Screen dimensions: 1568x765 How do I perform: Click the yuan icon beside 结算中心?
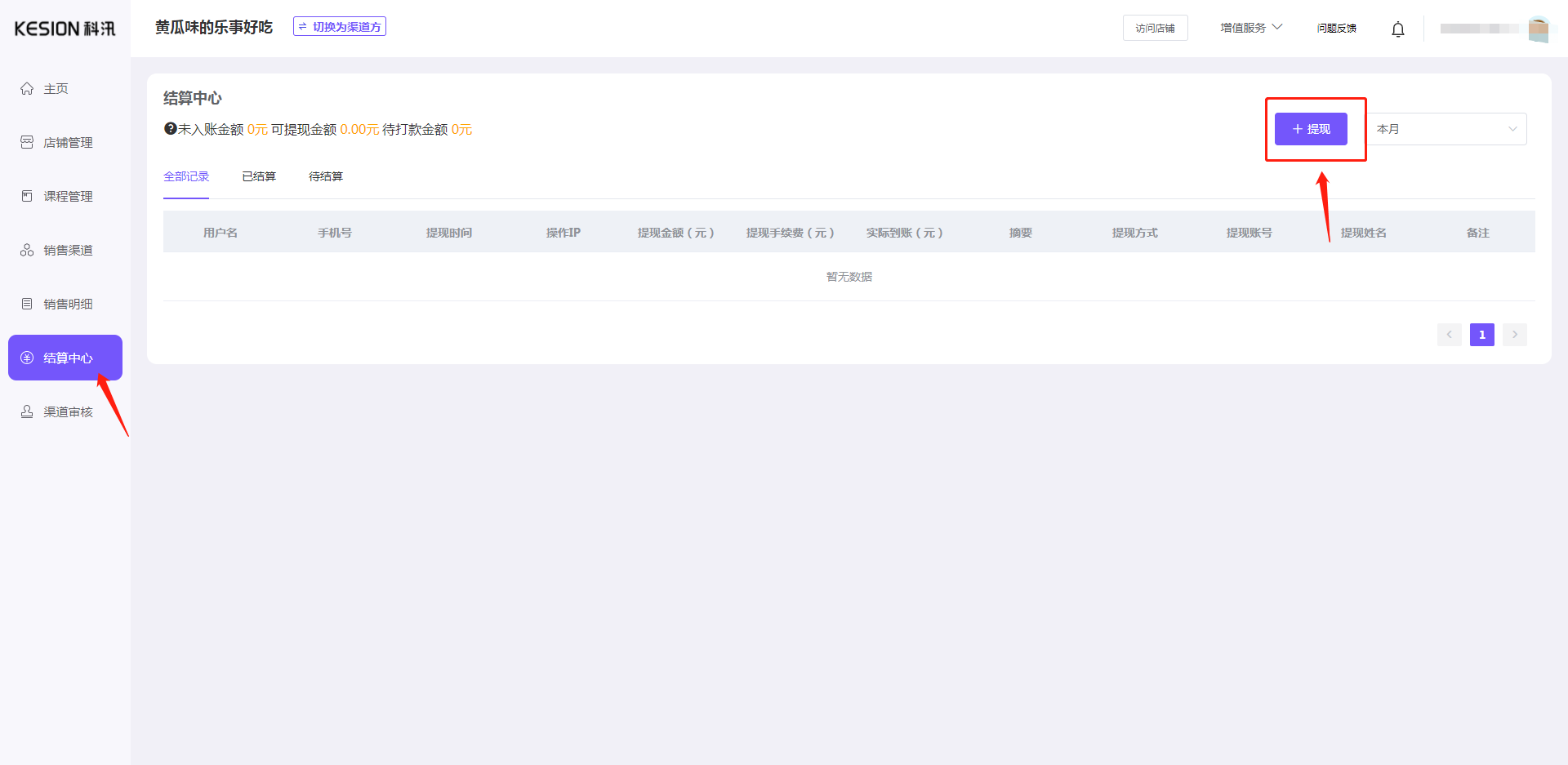pos(27,358)
